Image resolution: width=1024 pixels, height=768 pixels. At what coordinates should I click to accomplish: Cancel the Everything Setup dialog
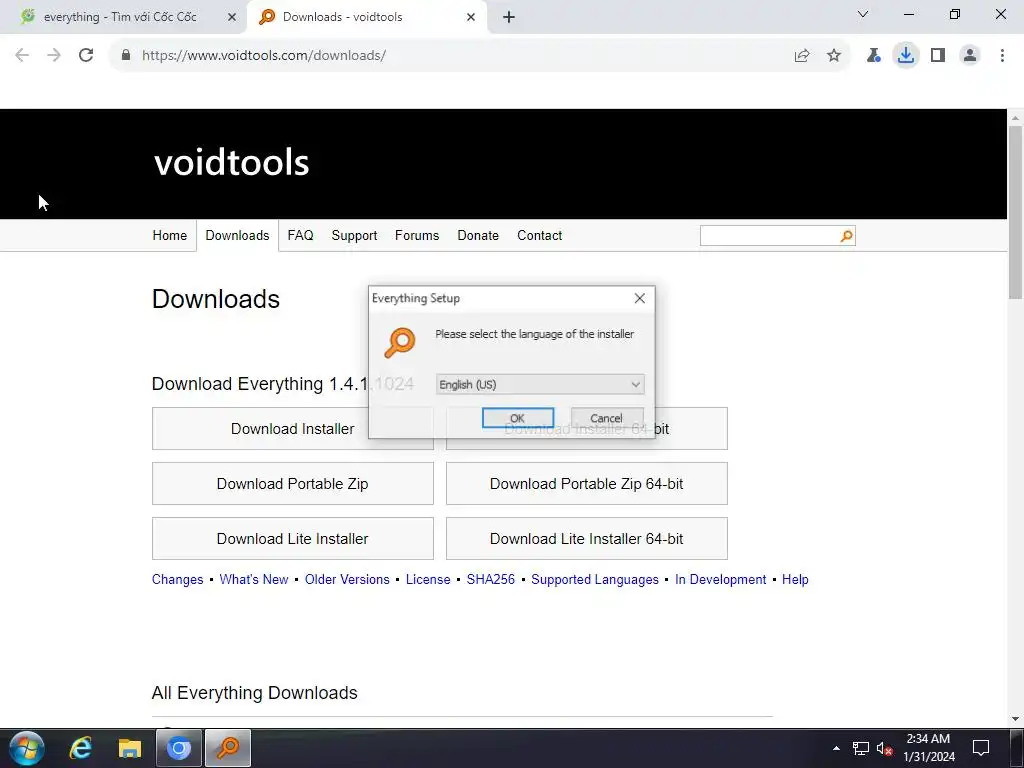[x=607, y=418]
